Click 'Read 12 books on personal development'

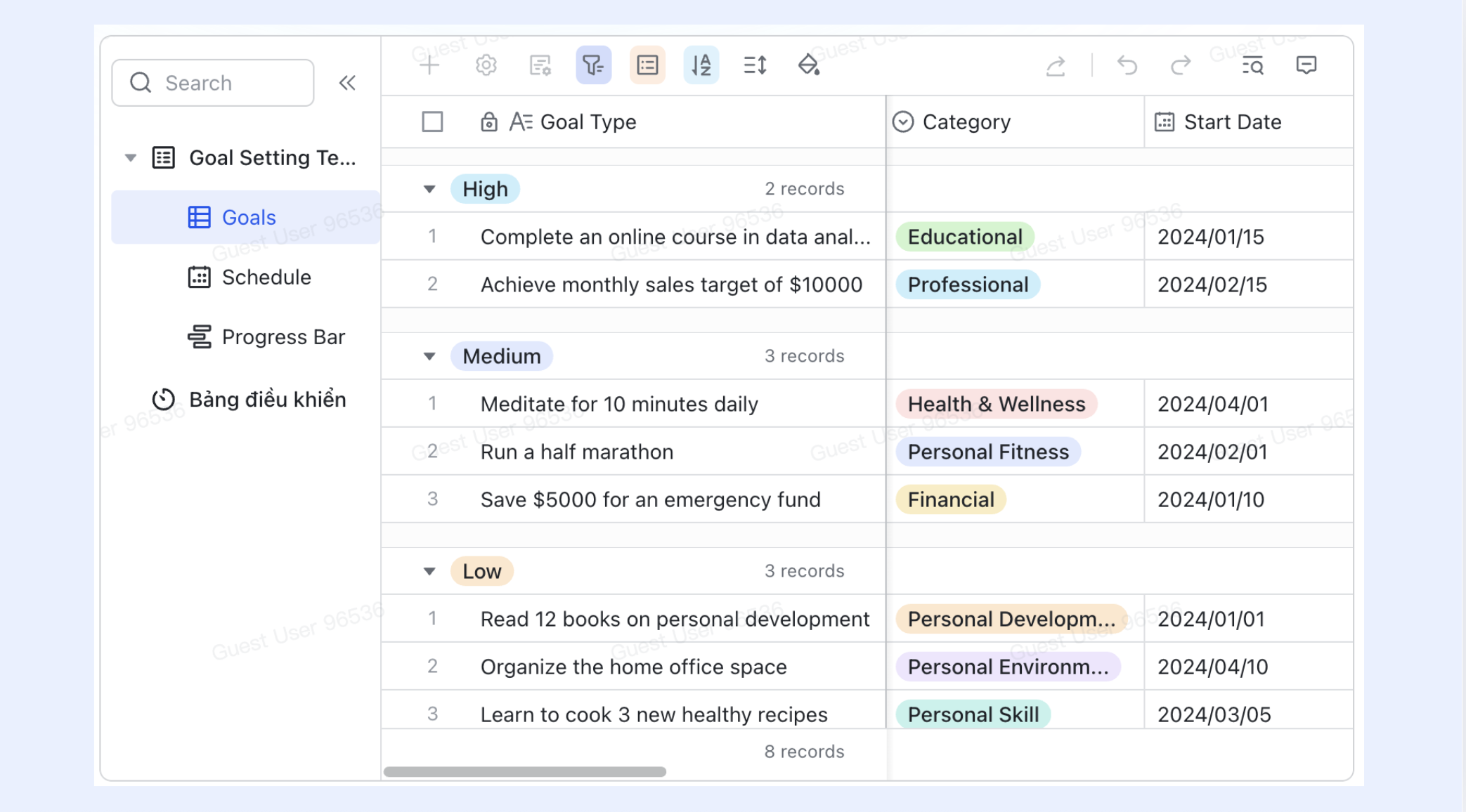click(675, 619)
